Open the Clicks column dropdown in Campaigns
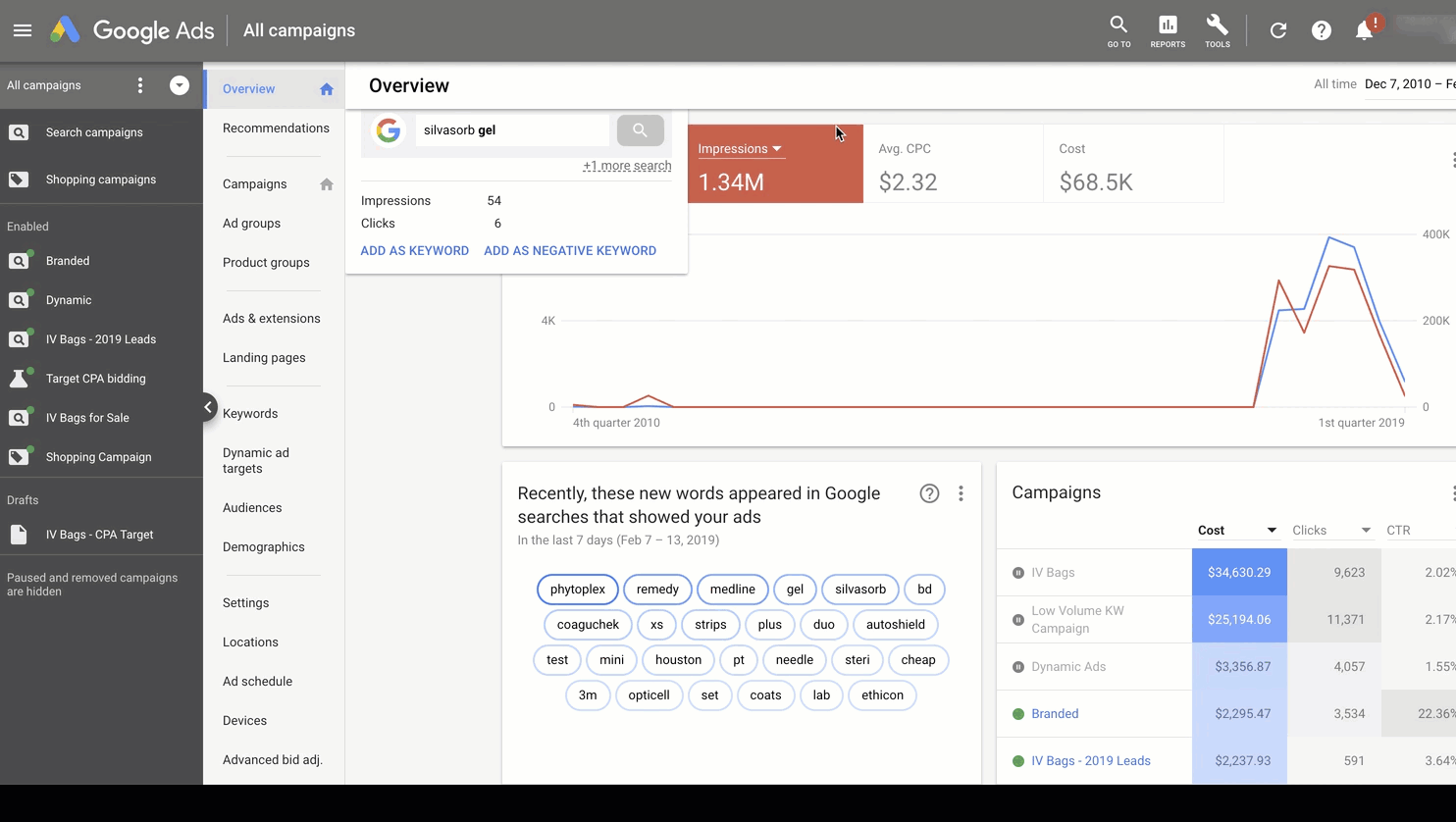 pyautogui.click(x=1366, y=531)
